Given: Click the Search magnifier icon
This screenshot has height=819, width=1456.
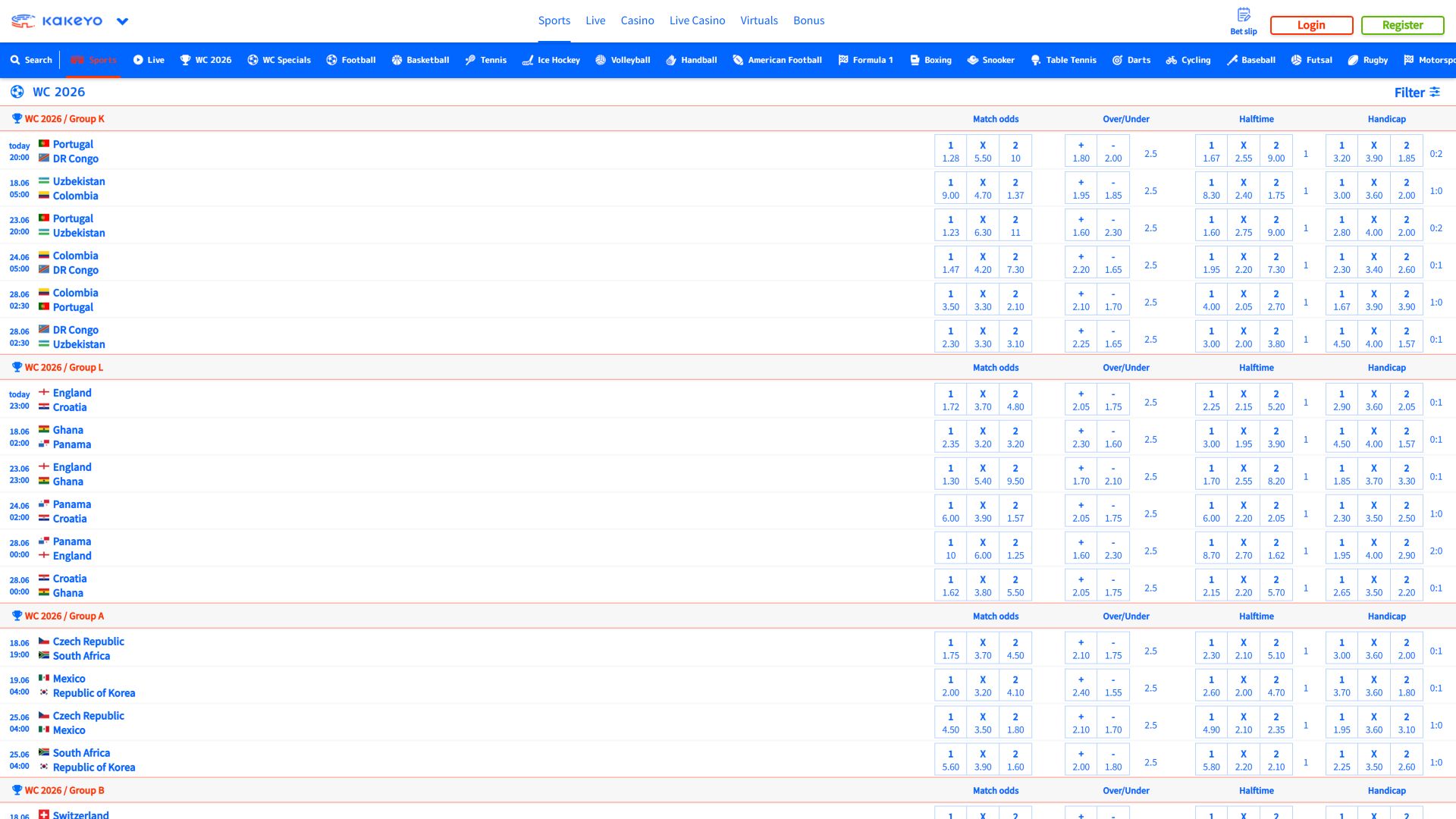Looking at the screenshot, I should pyautogui.click(x=15, y=60).
